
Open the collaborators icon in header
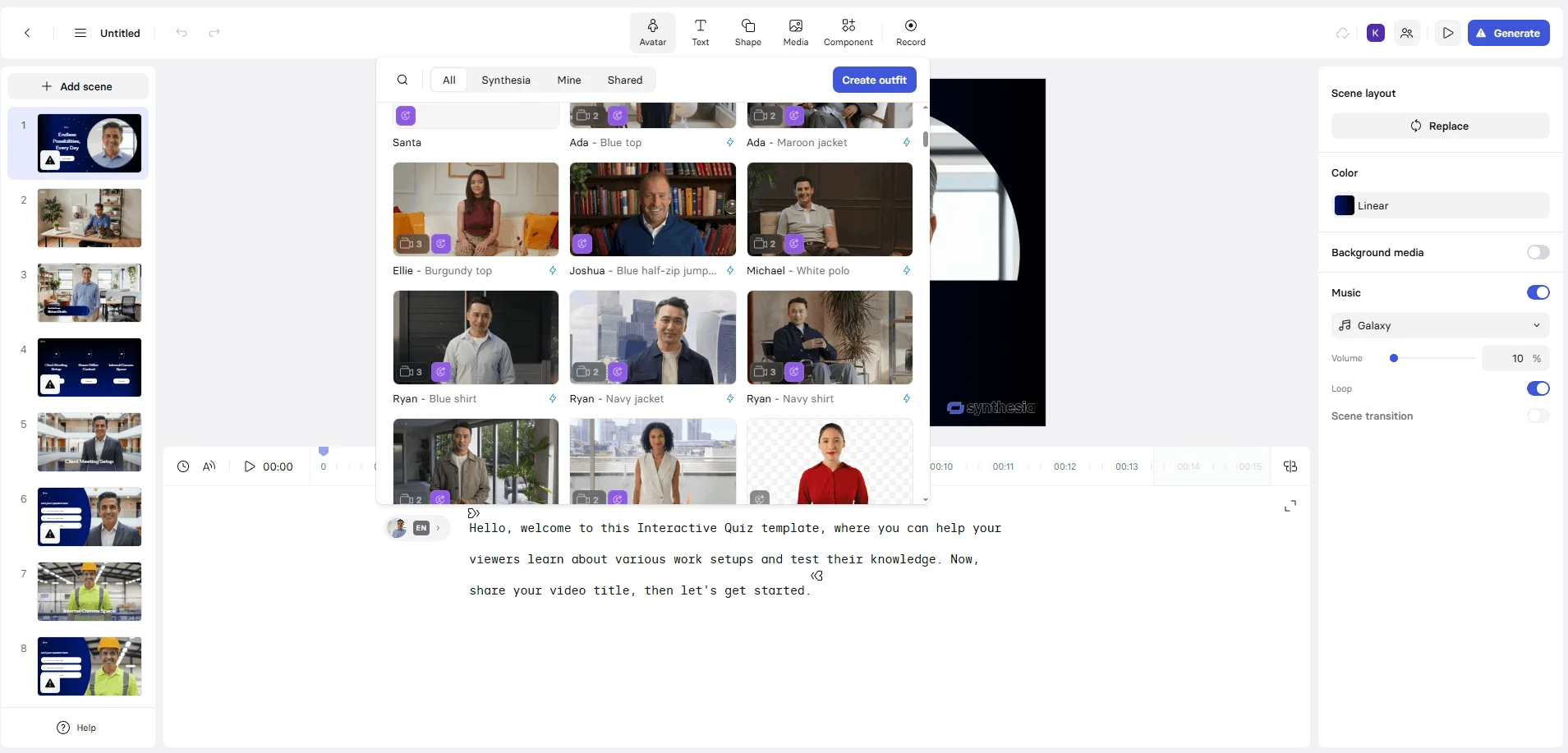click(x=1407, y=33)
